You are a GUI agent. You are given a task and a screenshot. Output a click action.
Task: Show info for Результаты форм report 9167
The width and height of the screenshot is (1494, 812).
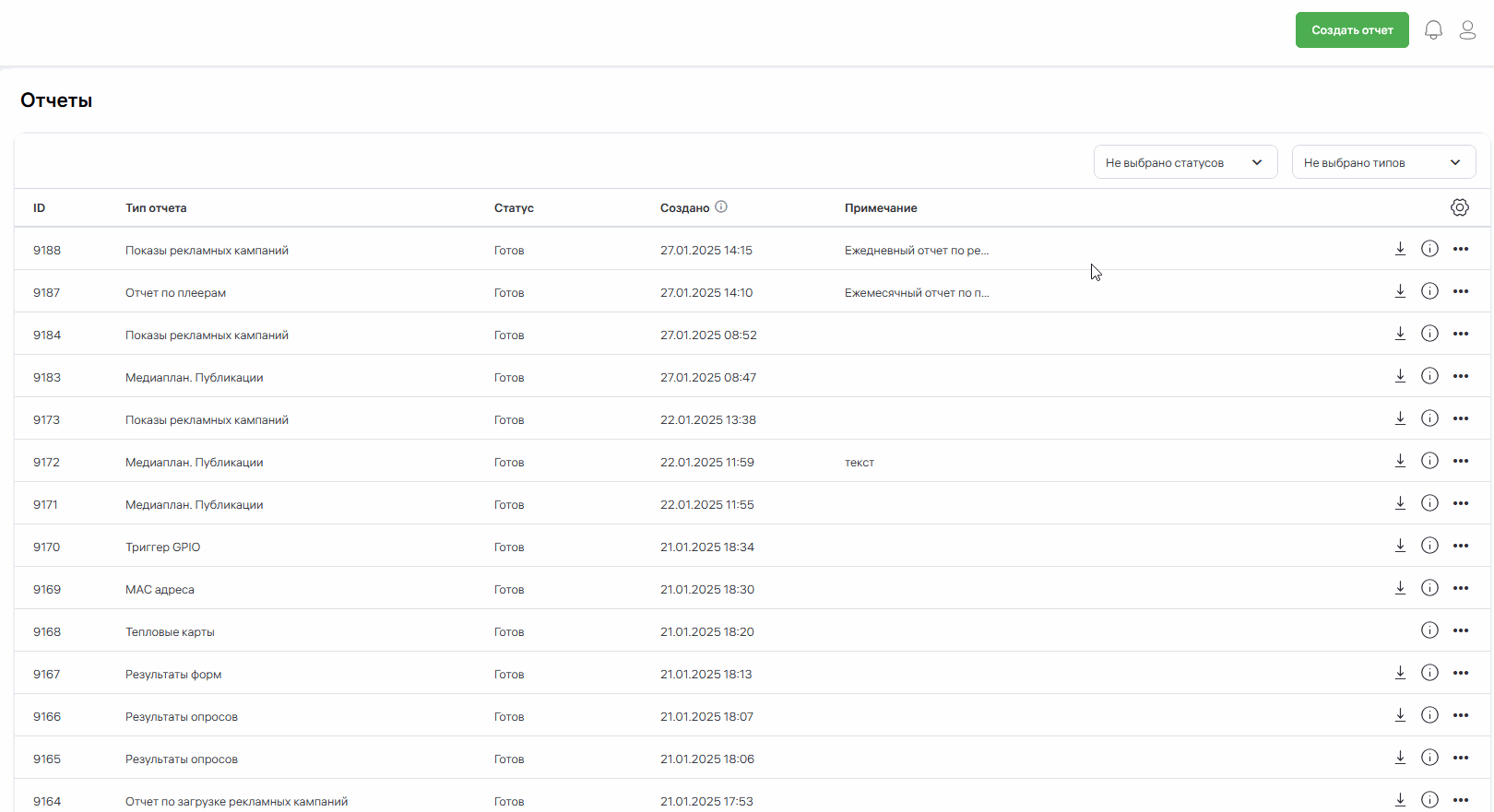(1429, 673)
